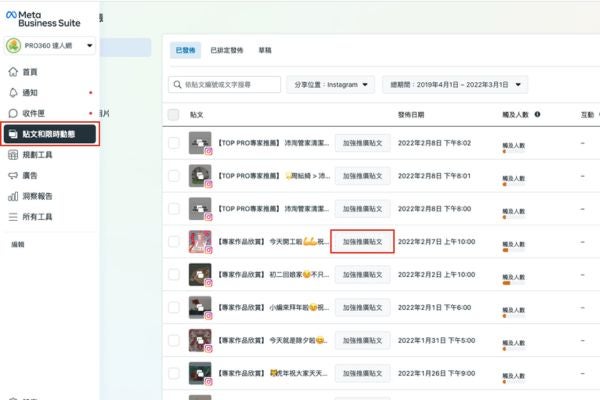Switch to 草稿 drafts tab

pos(265,48)
